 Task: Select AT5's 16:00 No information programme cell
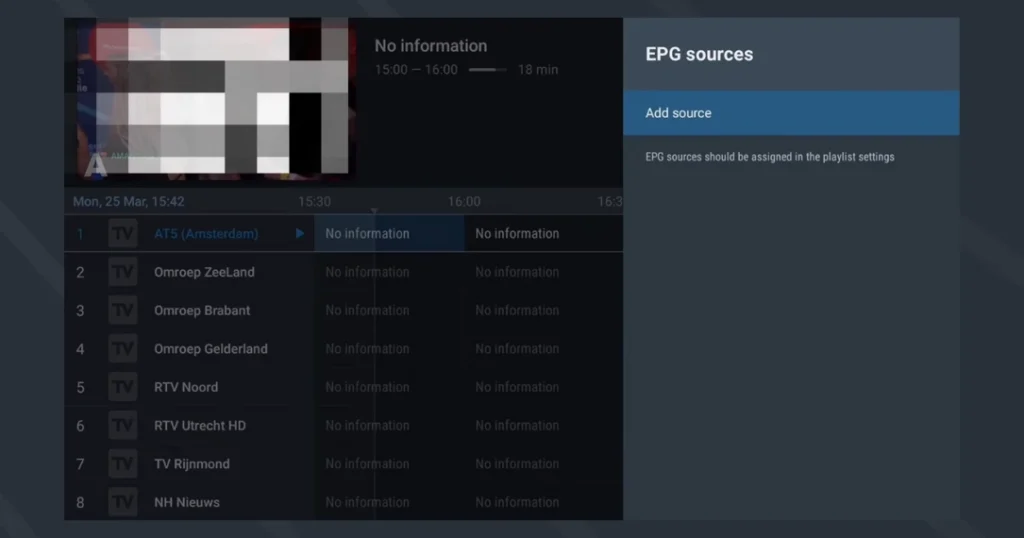pos(543,234)
